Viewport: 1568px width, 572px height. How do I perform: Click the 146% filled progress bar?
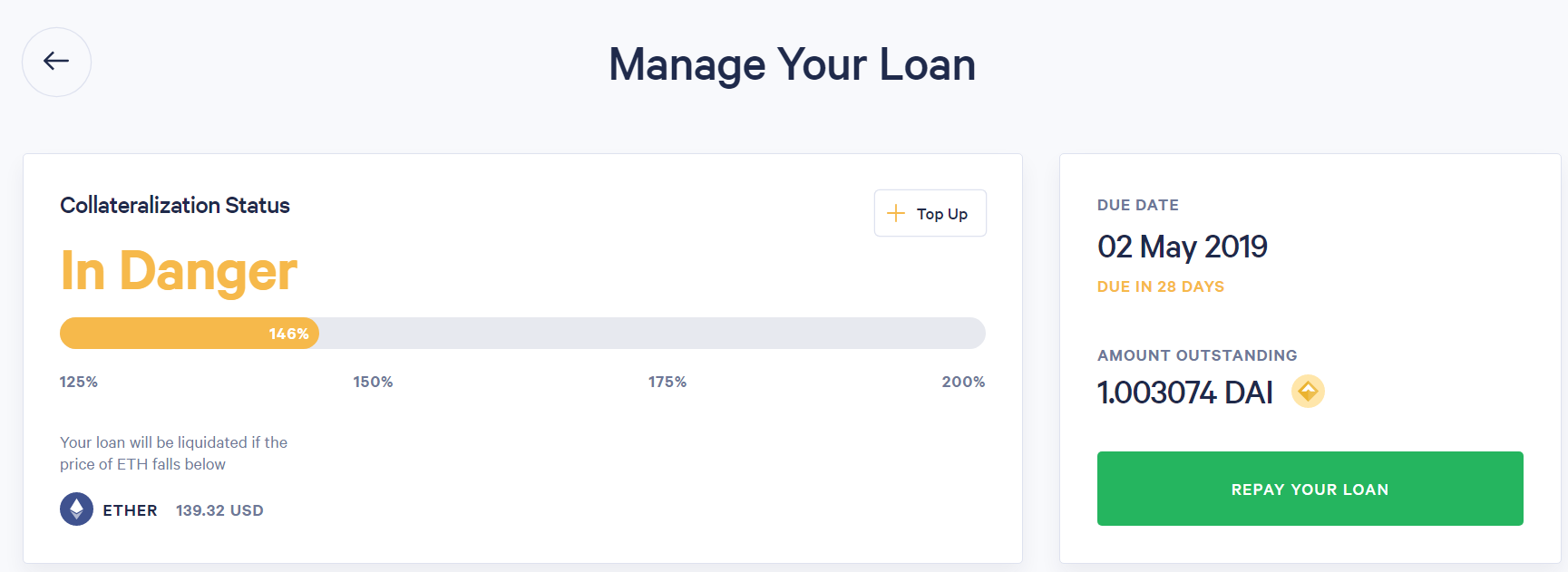pyautogui.click(x=190, y=333)
